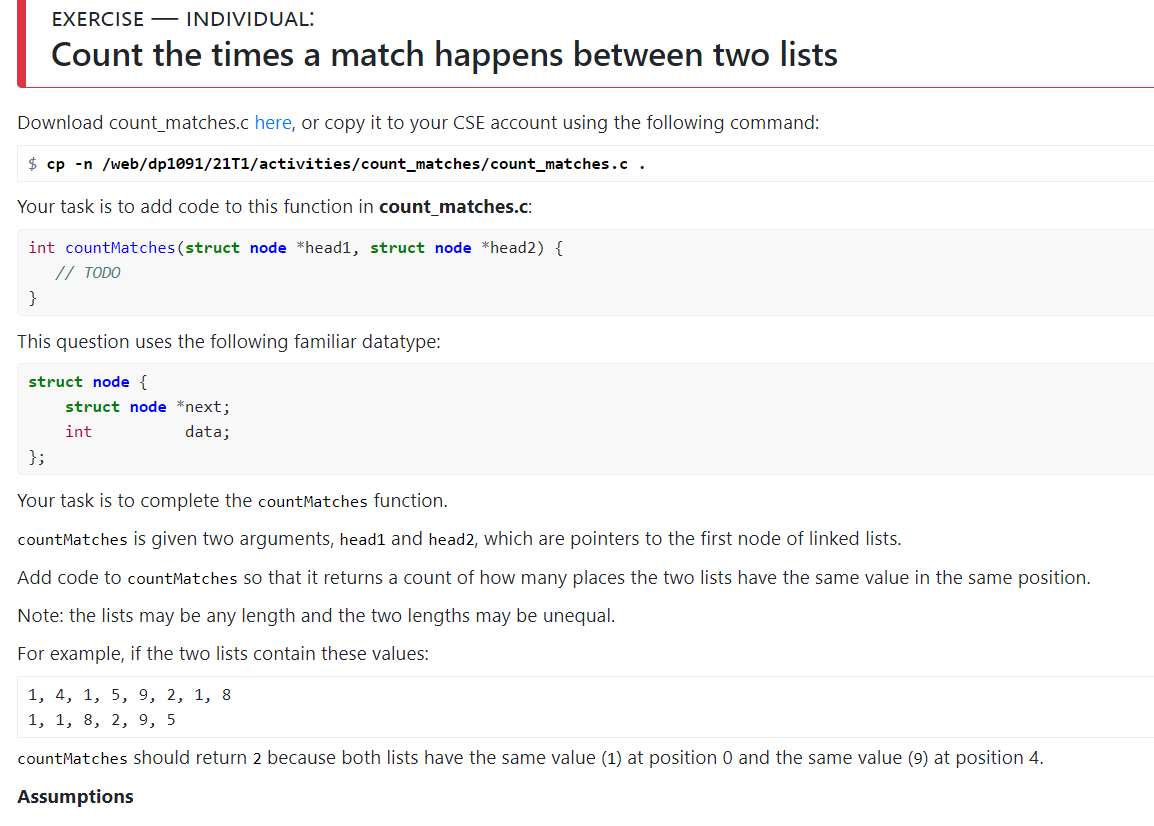Click the Assumptions heading
The image size is (1154, 826).
coord(75,797)
